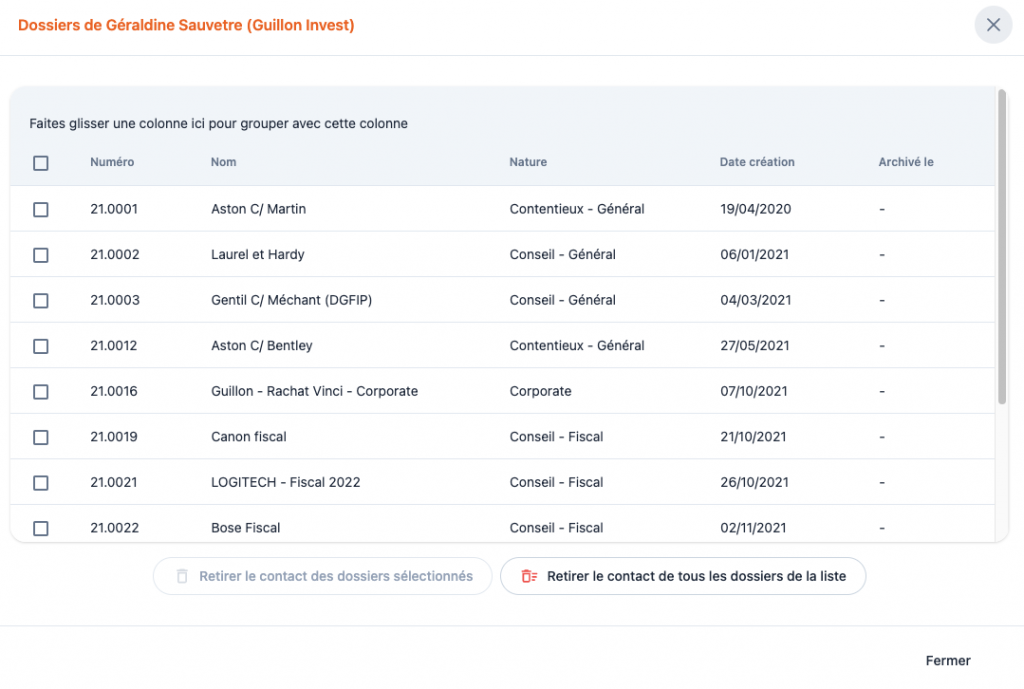The width and height of the screenshot is (1024, 689).
Task: Sort by the Nom column header
Action: [224, 162]
